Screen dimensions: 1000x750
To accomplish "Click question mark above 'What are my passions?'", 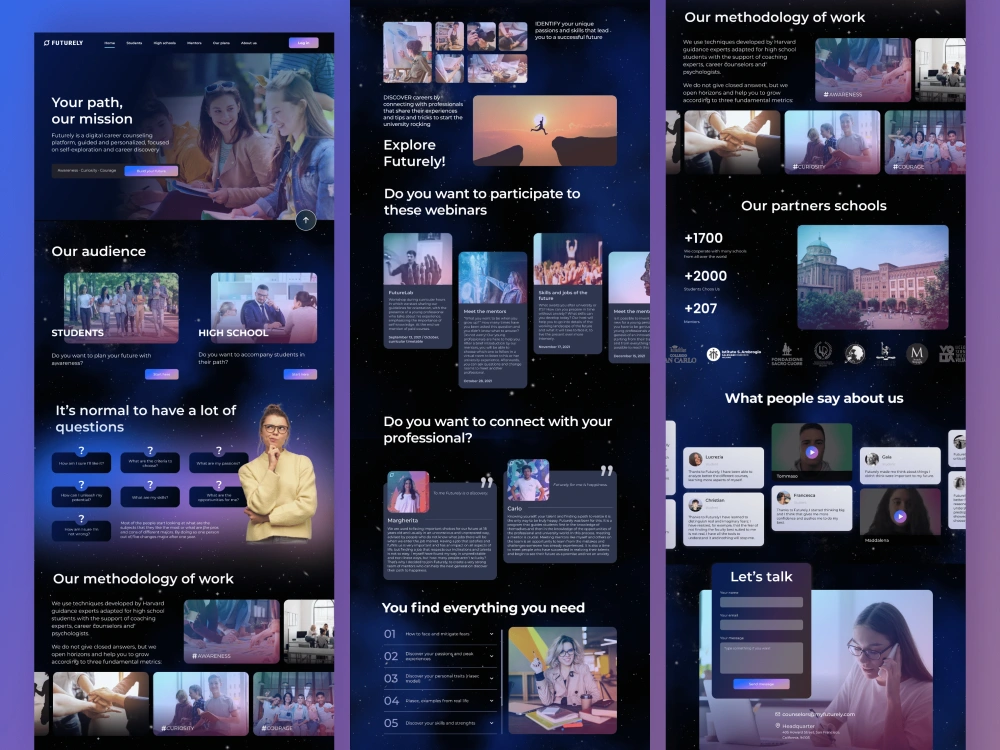I will pyautogui.click(x=219, y=450).
